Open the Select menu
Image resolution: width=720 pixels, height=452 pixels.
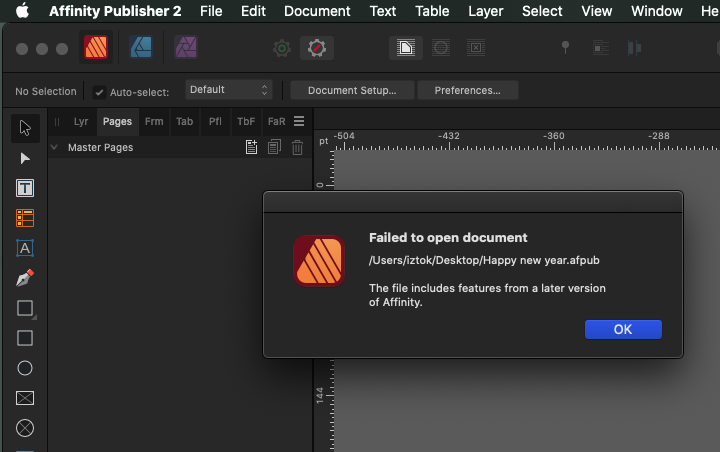pos(542,11)
